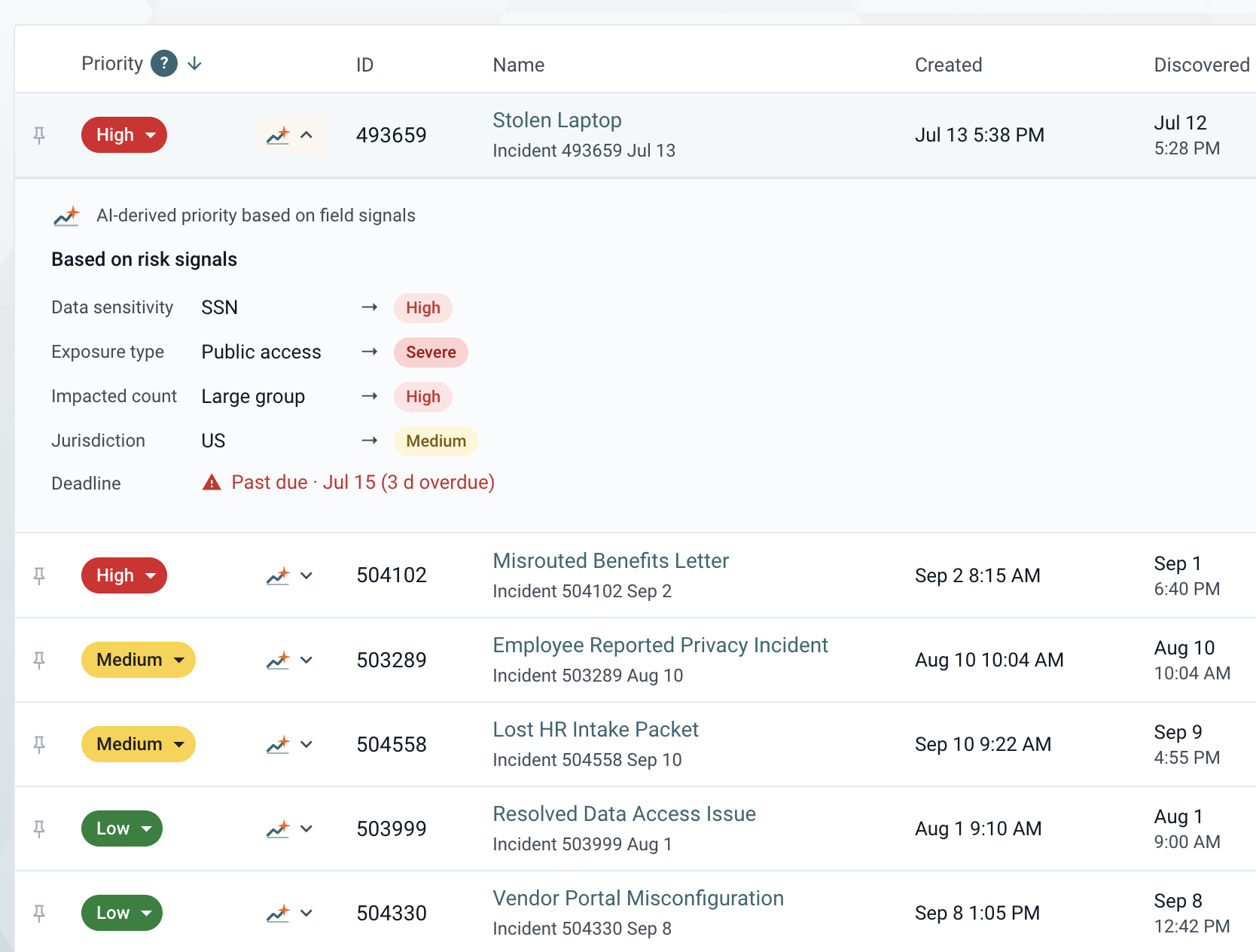Pin the Misrouted Benefits Letter incident
1256x952 pixels.
pyautogui.click(x=39, y=575)
